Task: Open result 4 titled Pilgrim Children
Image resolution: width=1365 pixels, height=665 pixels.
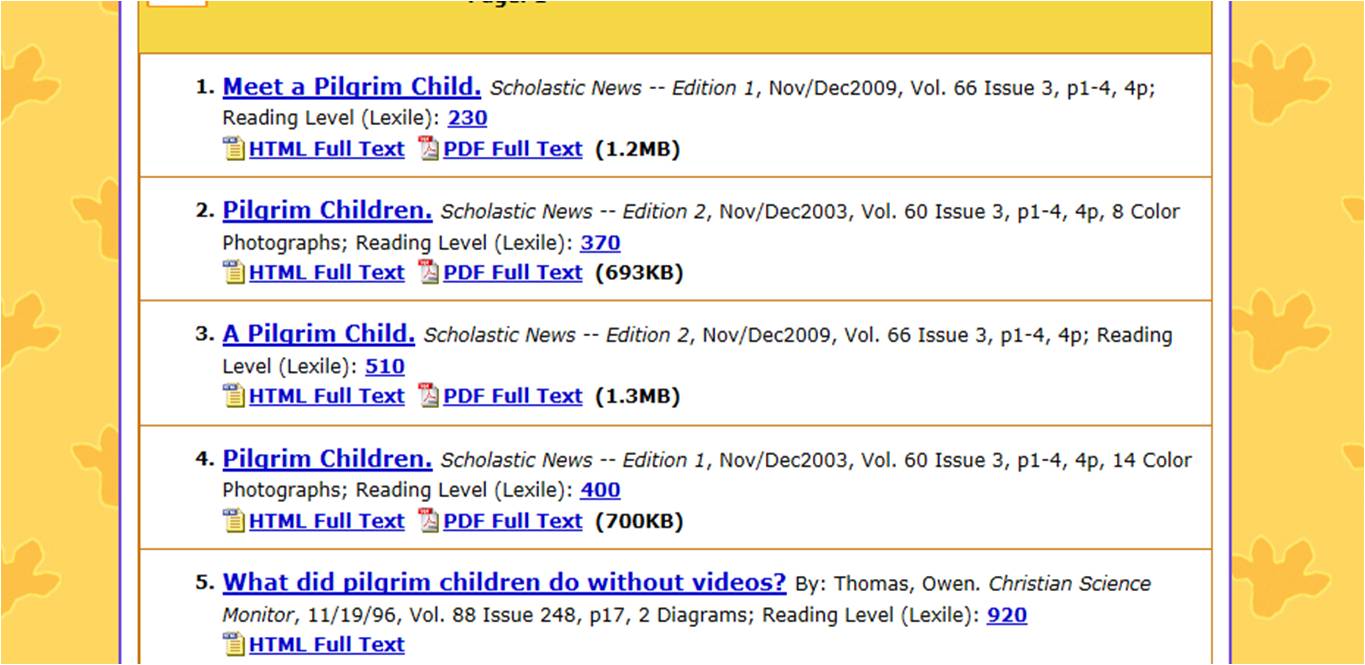Action: coord(327,459)
